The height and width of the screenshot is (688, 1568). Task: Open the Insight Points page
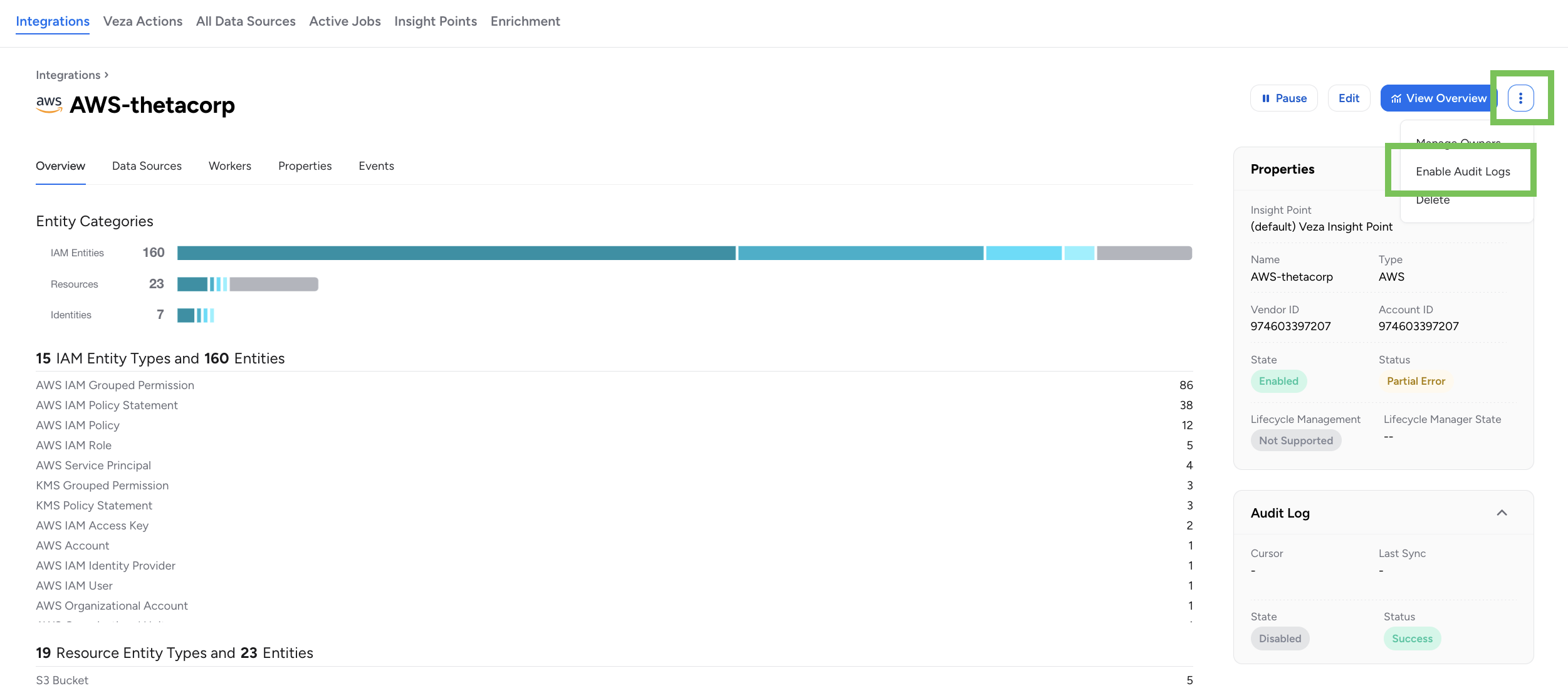click(436, 21)
